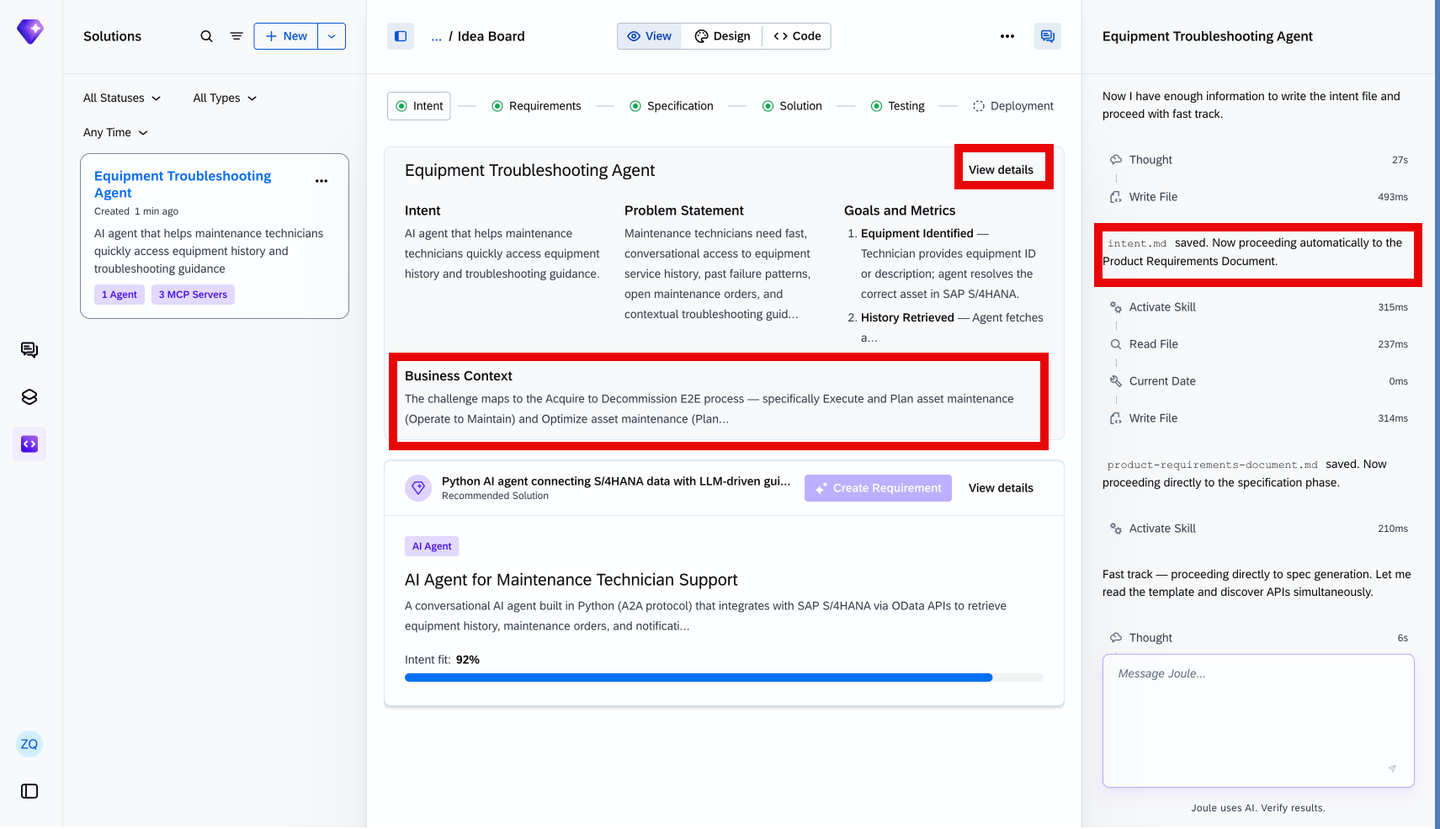
Task: Open the chat conversations icon in left rail
Action: tap(29, 350)
